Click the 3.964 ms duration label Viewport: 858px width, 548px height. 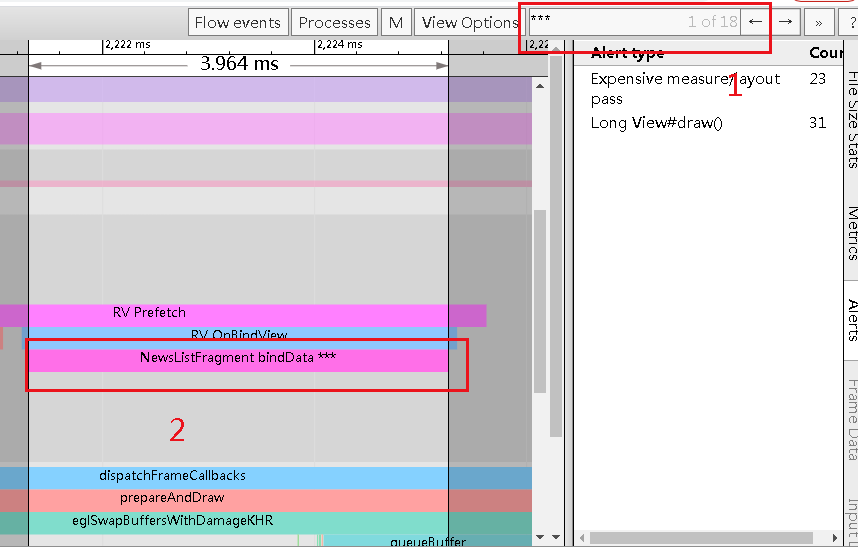click(239, 64)
